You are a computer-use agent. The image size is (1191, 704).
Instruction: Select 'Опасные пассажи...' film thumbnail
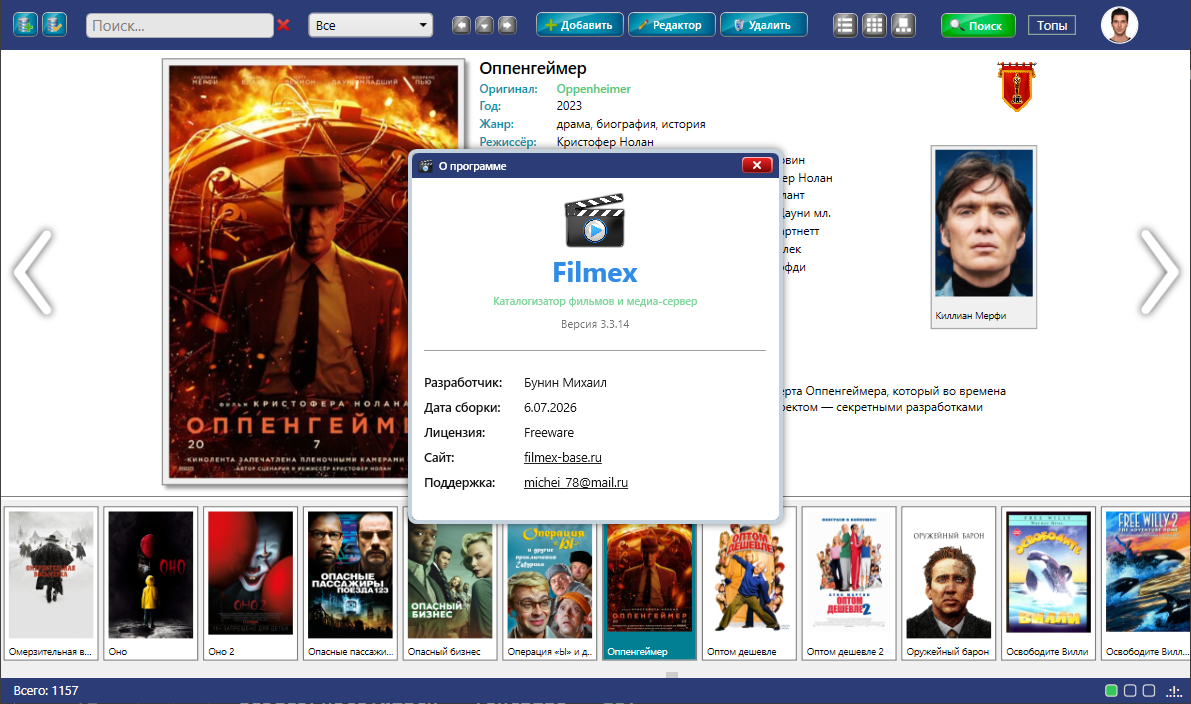pyautogui.click(x=350, y=583)
